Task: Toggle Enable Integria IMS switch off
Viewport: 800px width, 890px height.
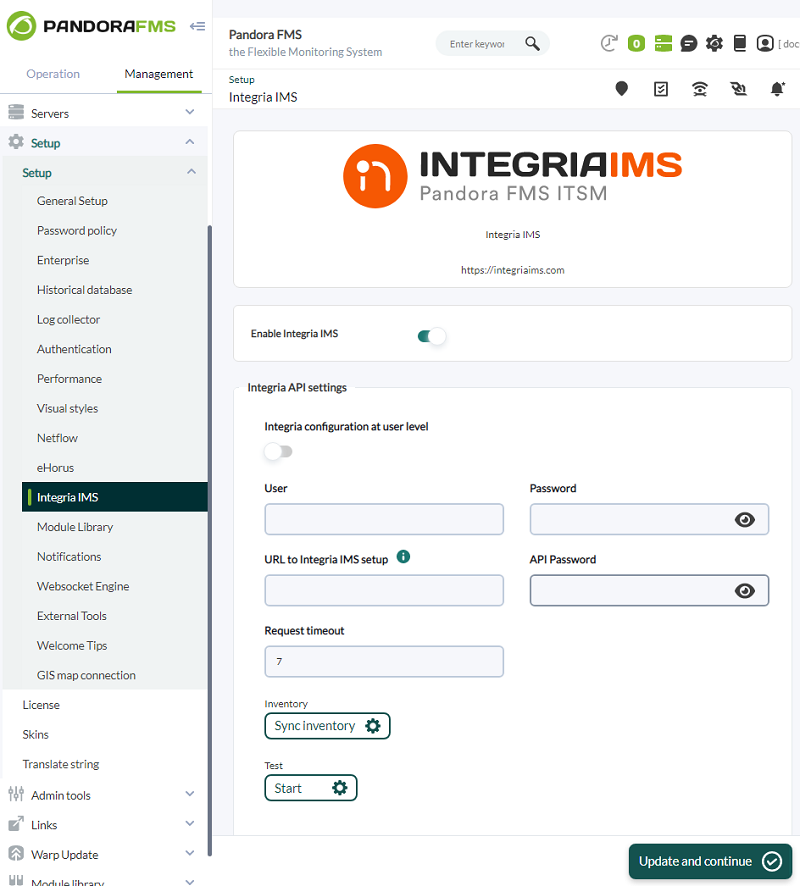Action: (x=432, y=336)
